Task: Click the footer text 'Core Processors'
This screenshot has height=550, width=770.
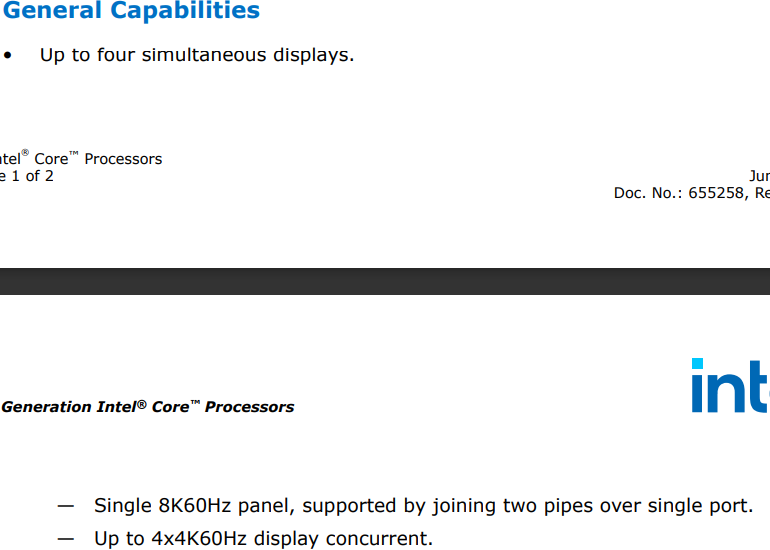Action: pyautogui.click(x=98, y=159)
